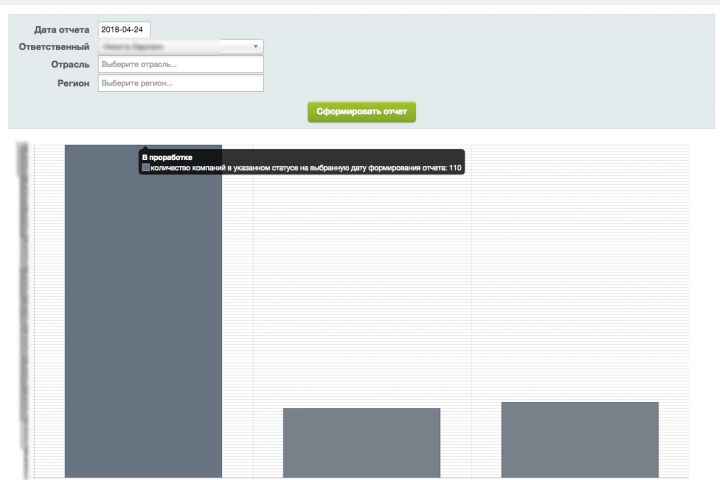Click the report date field 2018-04-24
The image size is (720, 480).
click(124, 29)
